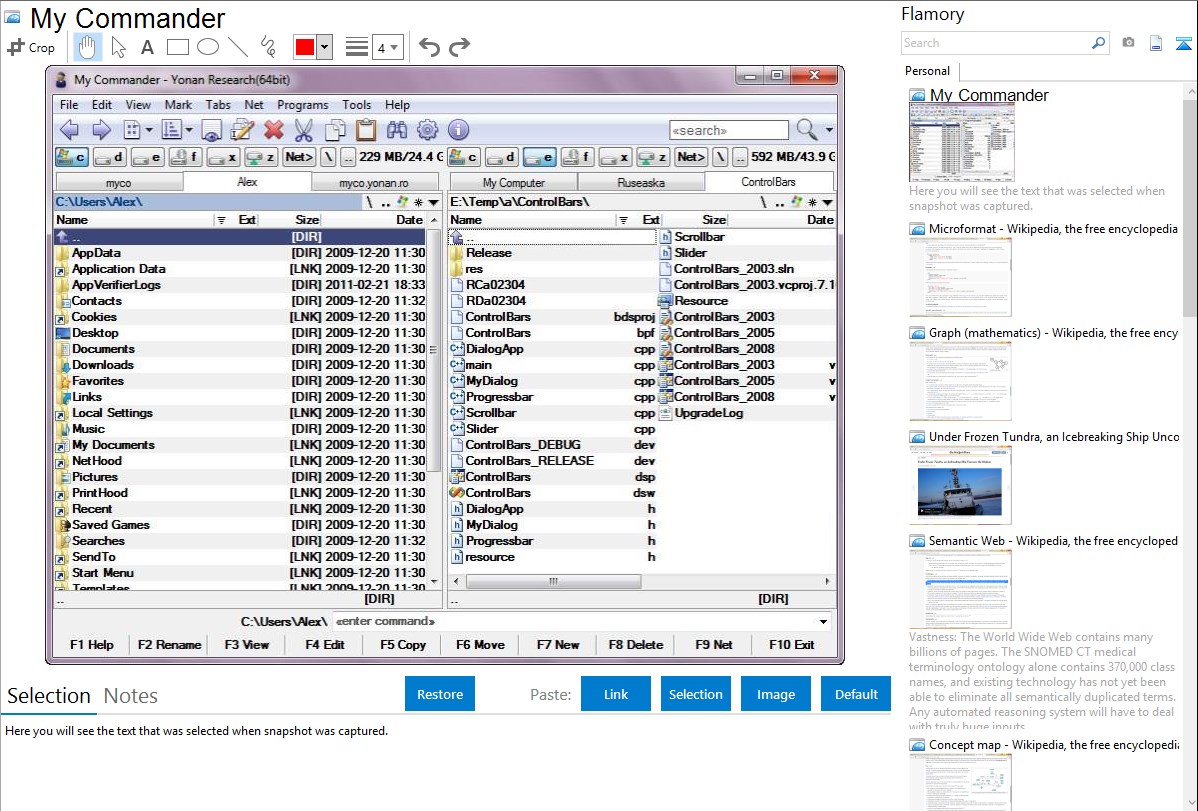Redo the last annotation
The width and height of the screenshot is (1198, 811).
[x=459, y=47]
